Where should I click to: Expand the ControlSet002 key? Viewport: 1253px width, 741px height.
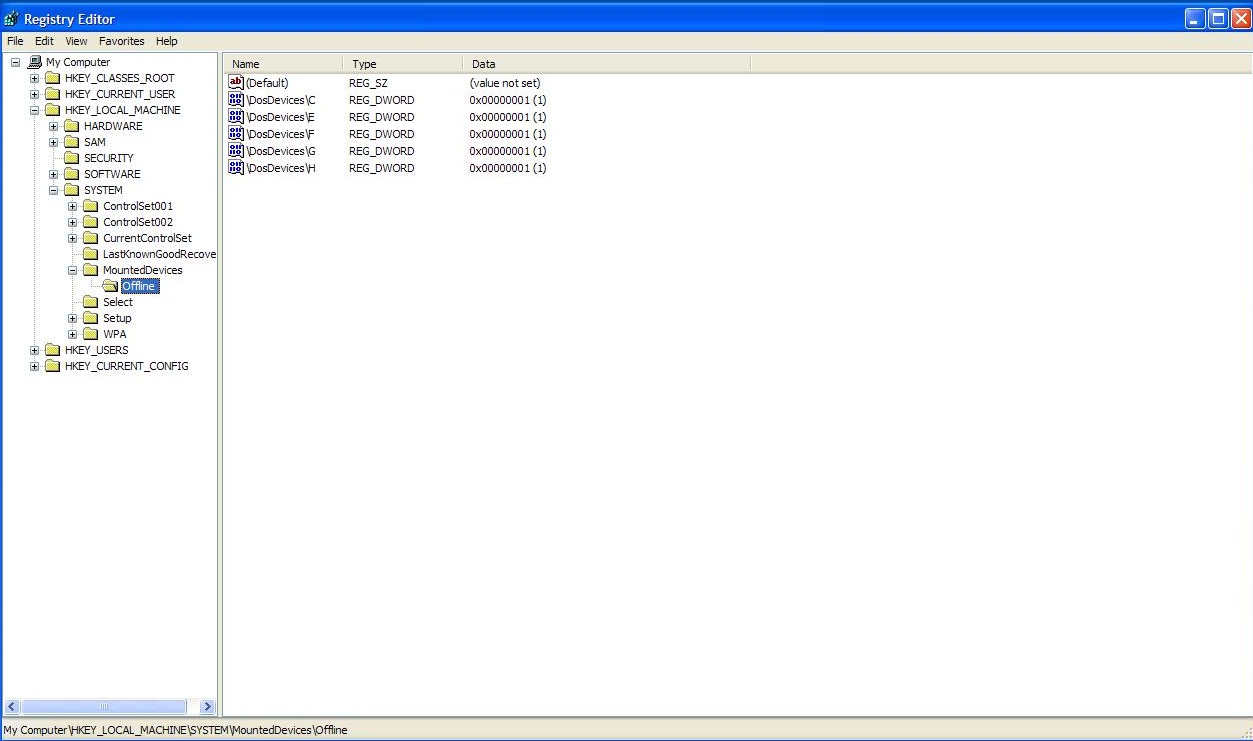[72, 222]
